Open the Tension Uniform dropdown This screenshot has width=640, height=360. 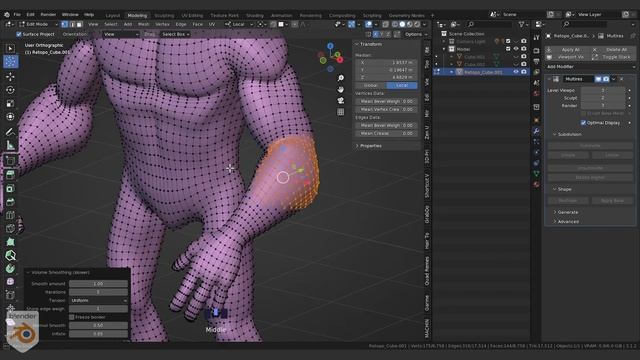click(98, 300)
